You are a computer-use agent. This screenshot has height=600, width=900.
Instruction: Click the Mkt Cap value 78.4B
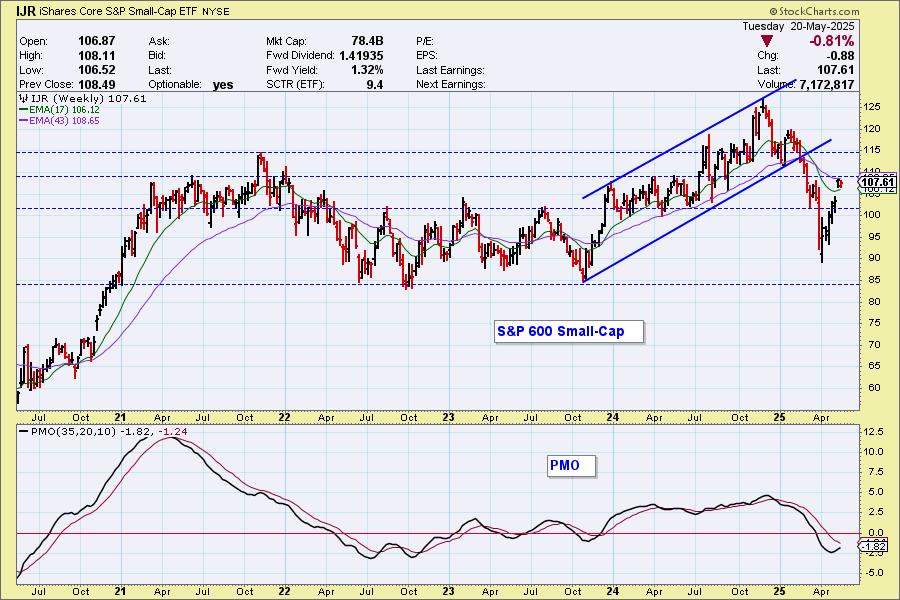(367, 41)
